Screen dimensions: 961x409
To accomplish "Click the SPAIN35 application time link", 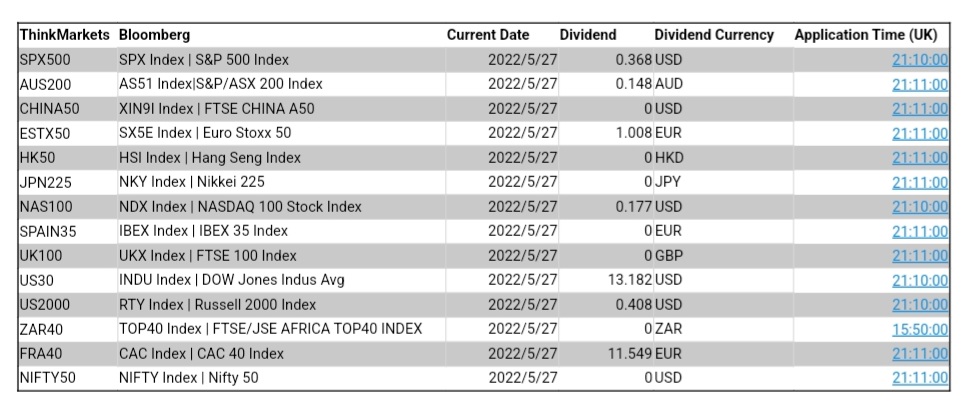I will (x=919, y=231).
